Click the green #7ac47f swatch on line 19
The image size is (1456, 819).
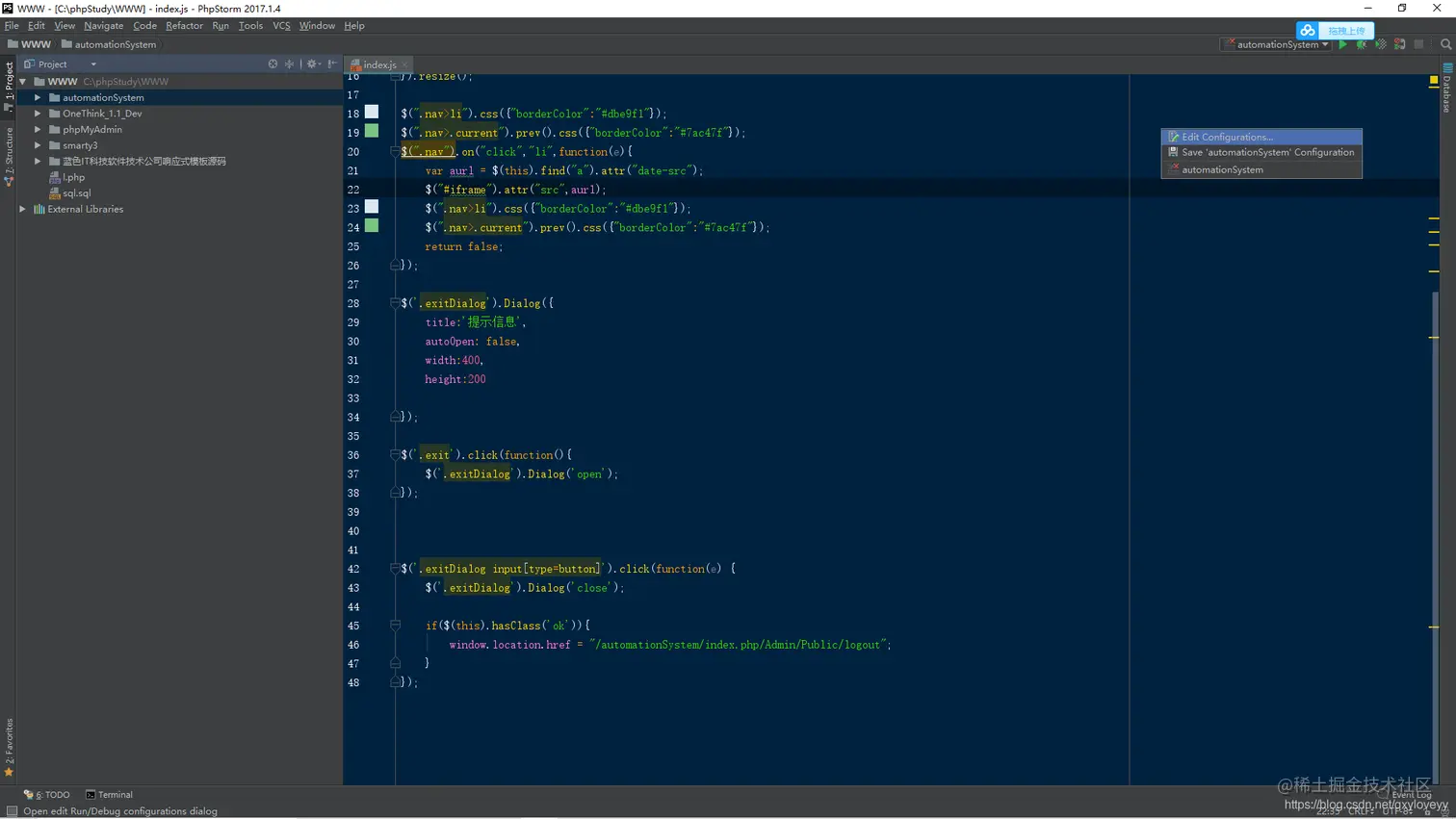click(x=372, y=131)
